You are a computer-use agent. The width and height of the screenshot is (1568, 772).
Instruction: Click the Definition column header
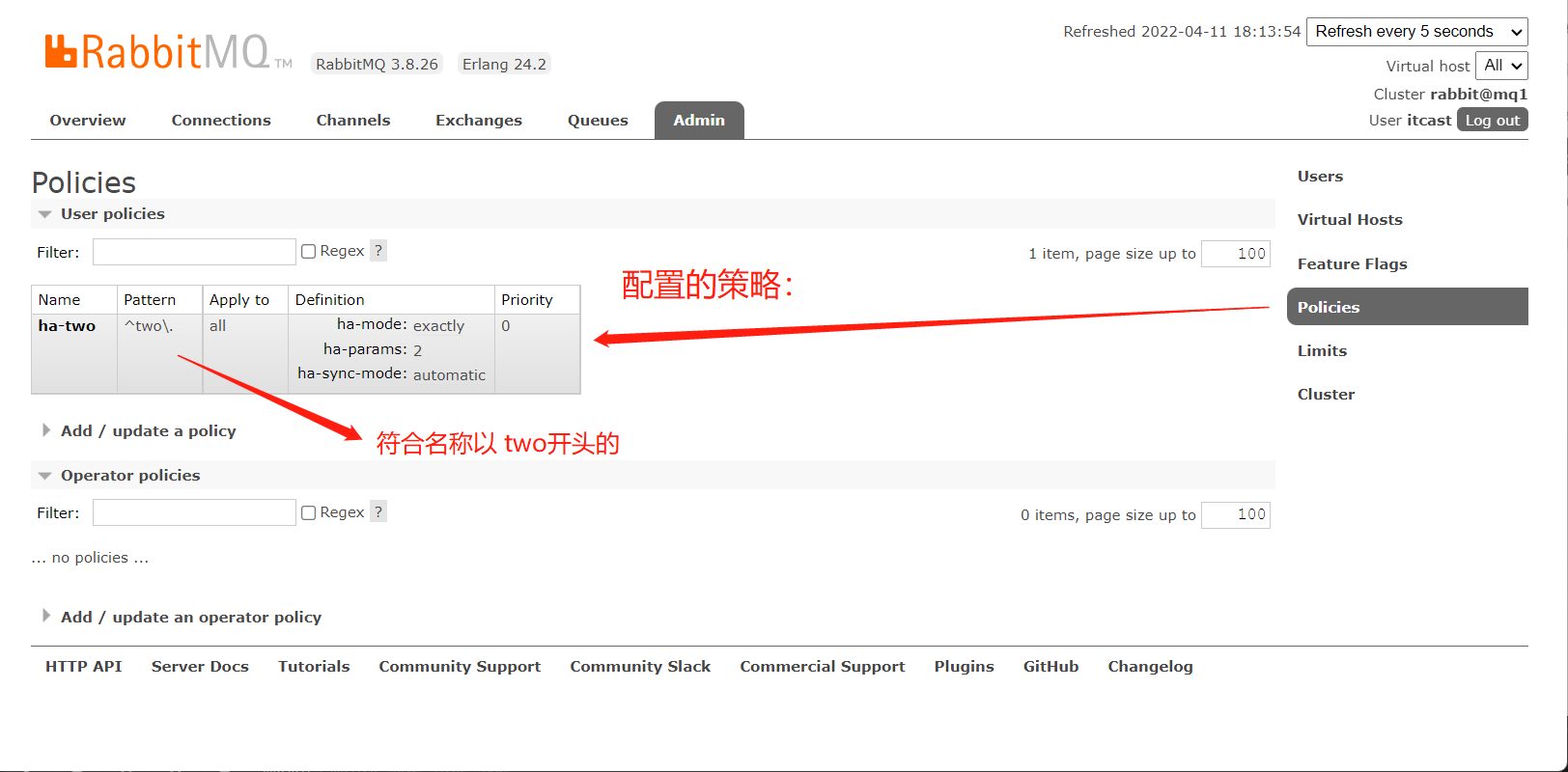(x=391, y=300)
